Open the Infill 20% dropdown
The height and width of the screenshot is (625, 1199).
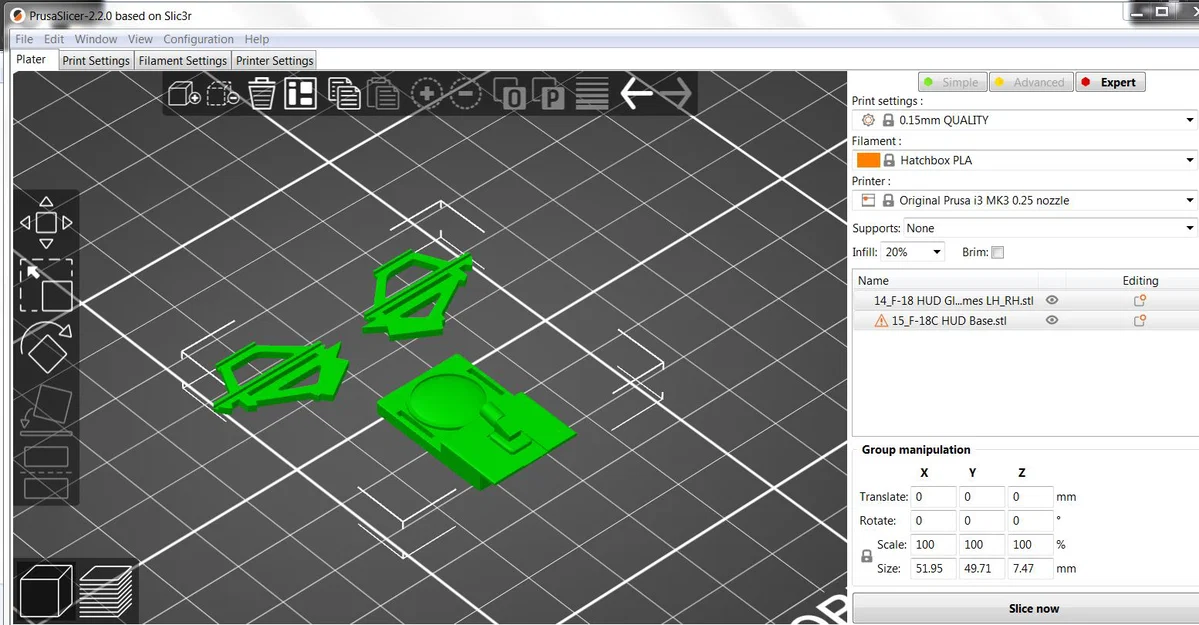click(914, 252)
